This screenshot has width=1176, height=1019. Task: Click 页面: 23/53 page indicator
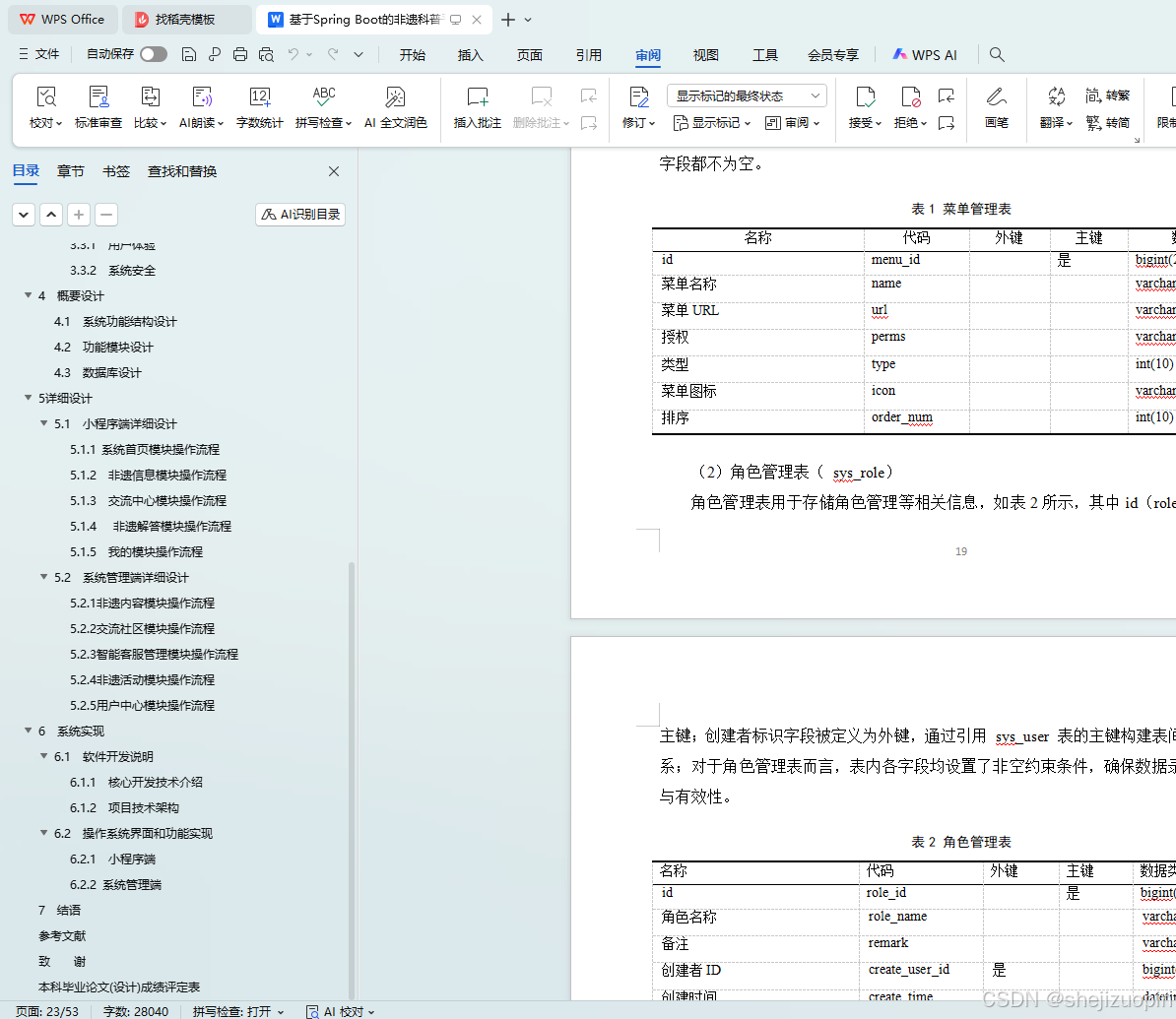click(x=46, y=1011)
